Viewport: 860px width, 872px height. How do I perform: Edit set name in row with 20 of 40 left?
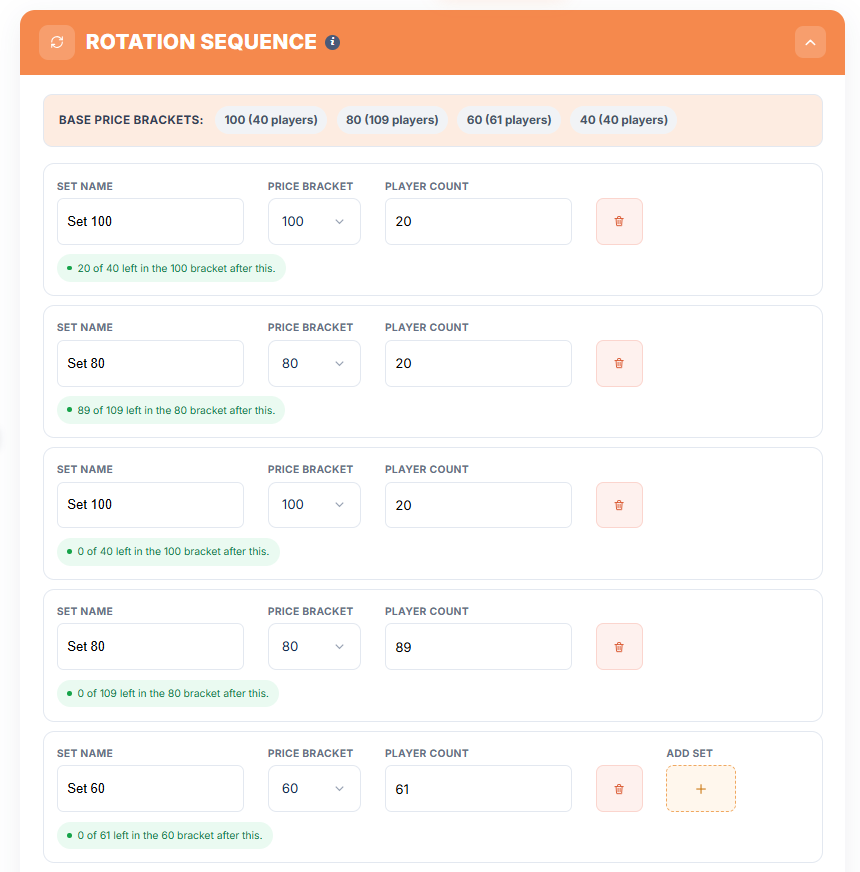click(x=150, y=221)
